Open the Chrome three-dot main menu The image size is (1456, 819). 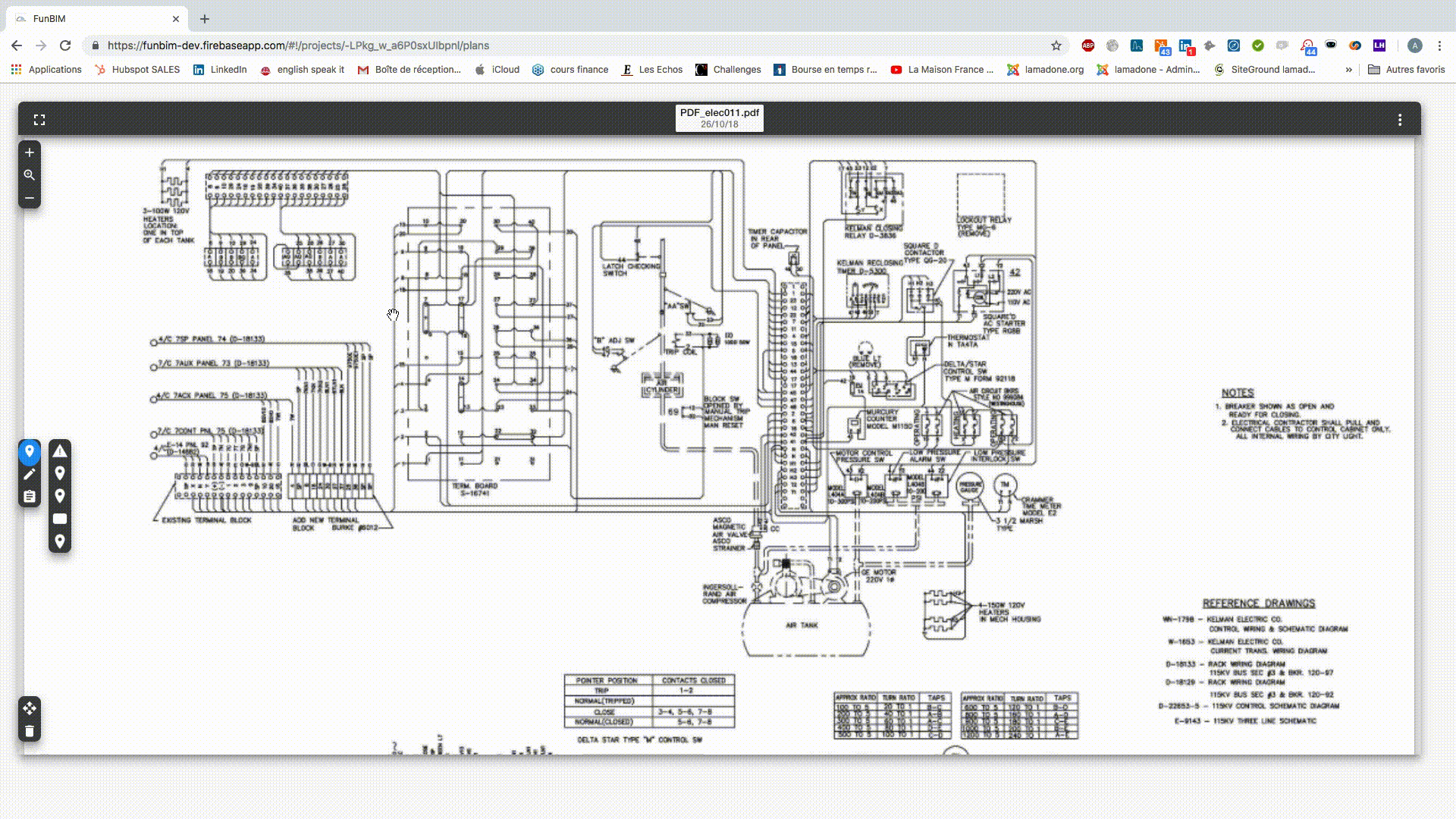click(x=1439, y=45)
